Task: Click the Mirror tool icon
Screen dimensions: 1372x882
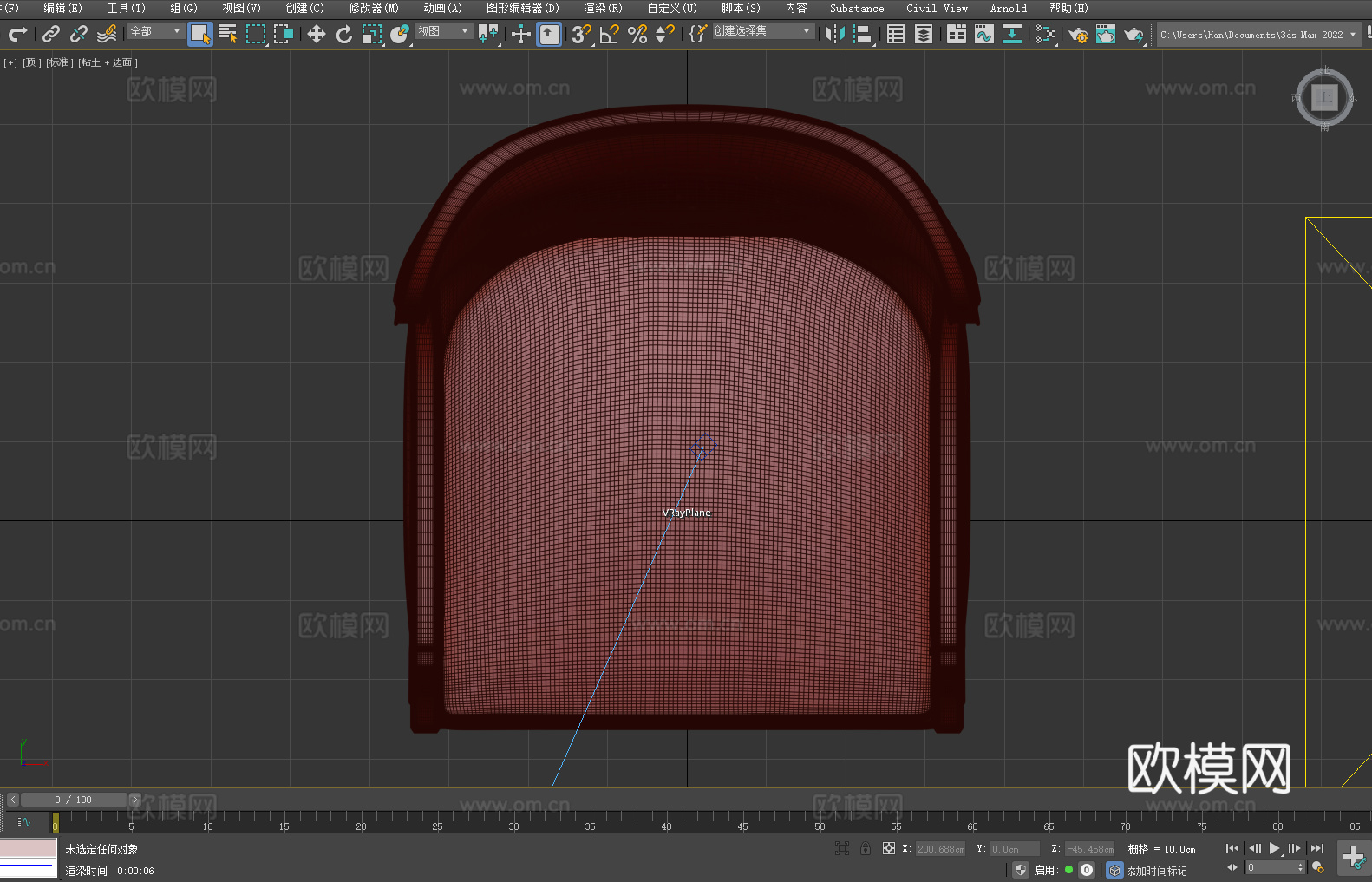Action: pos(835,34)
